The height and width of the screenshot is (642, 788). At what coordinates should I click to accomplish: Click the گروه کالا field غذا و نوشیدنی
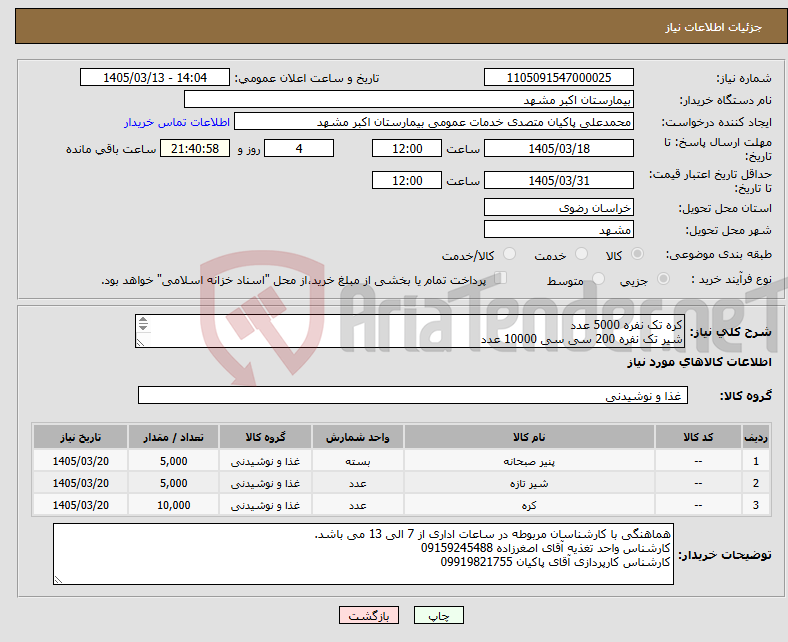click(x=413, y=395)
